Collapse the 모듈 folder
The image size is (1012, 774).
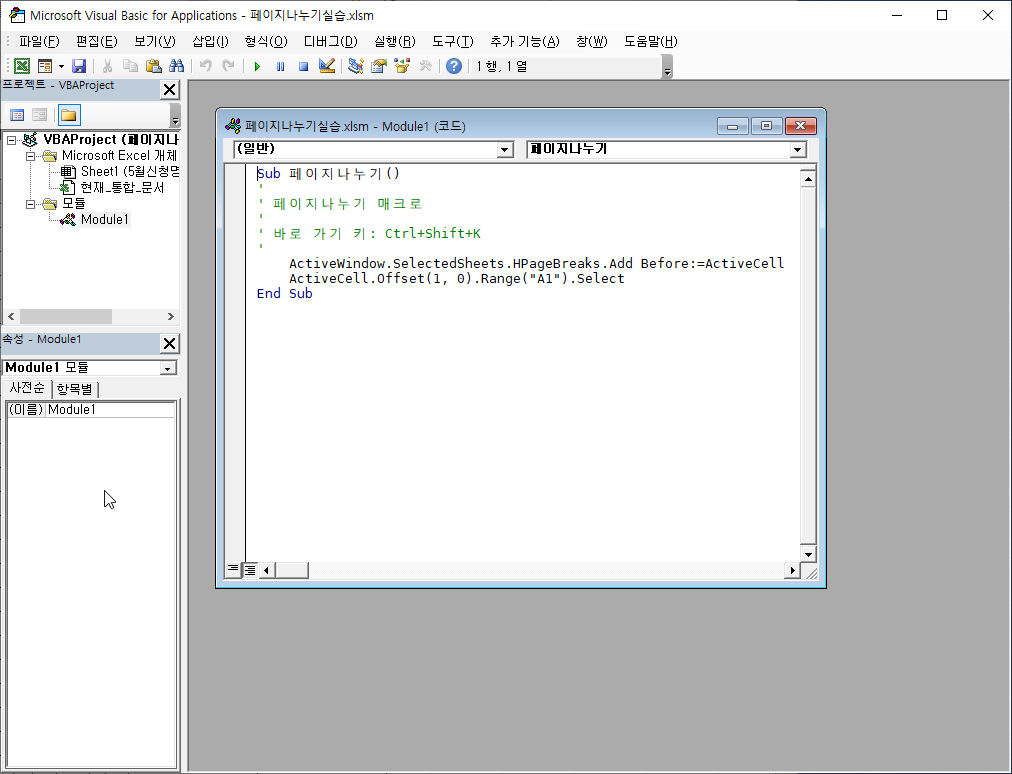click(30, 204)
